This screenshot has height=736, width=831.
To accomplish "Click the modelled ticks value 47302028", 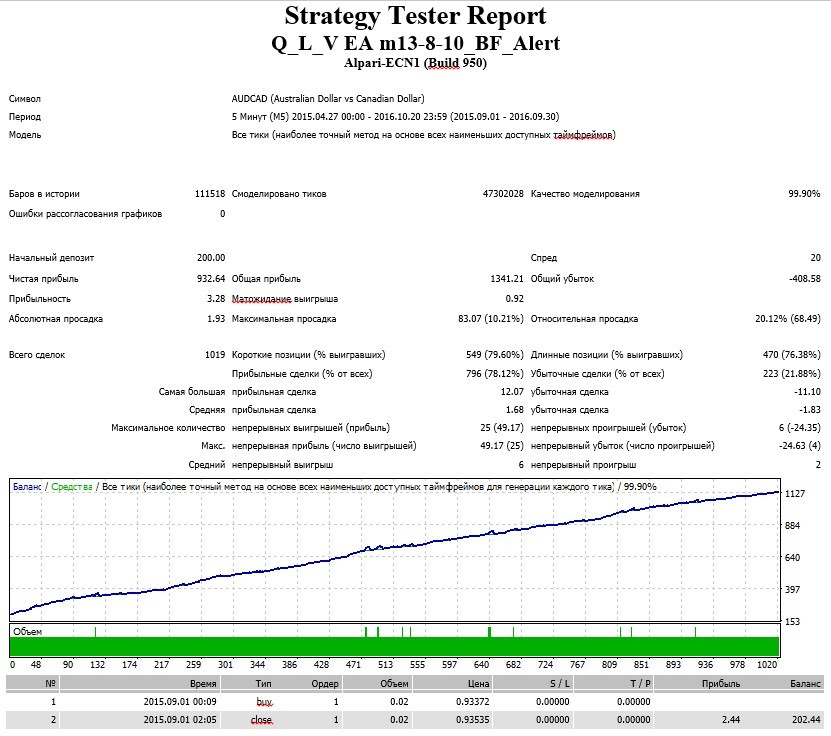I will [x=502, y=194].
